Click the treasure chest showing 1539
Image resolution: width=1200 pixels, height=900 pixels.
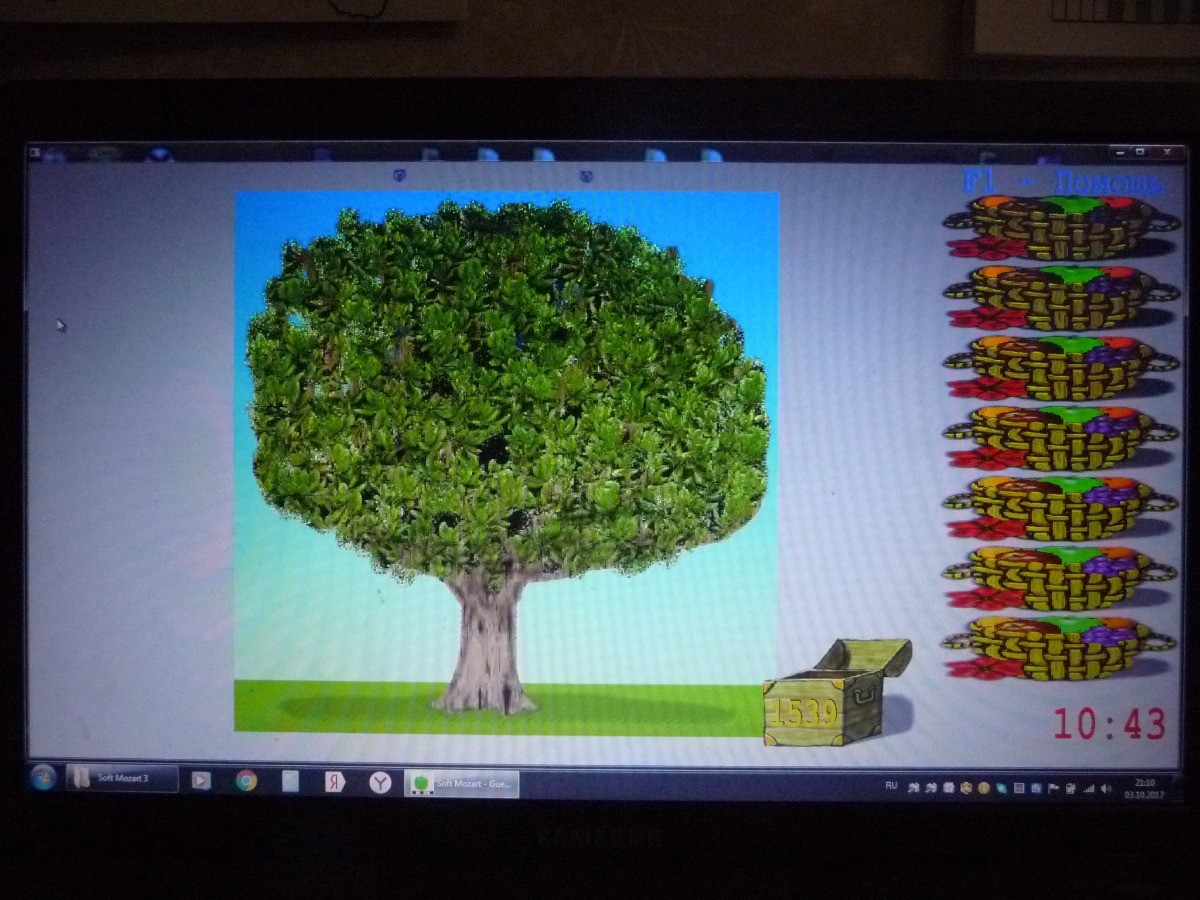(x=836, y=693)
